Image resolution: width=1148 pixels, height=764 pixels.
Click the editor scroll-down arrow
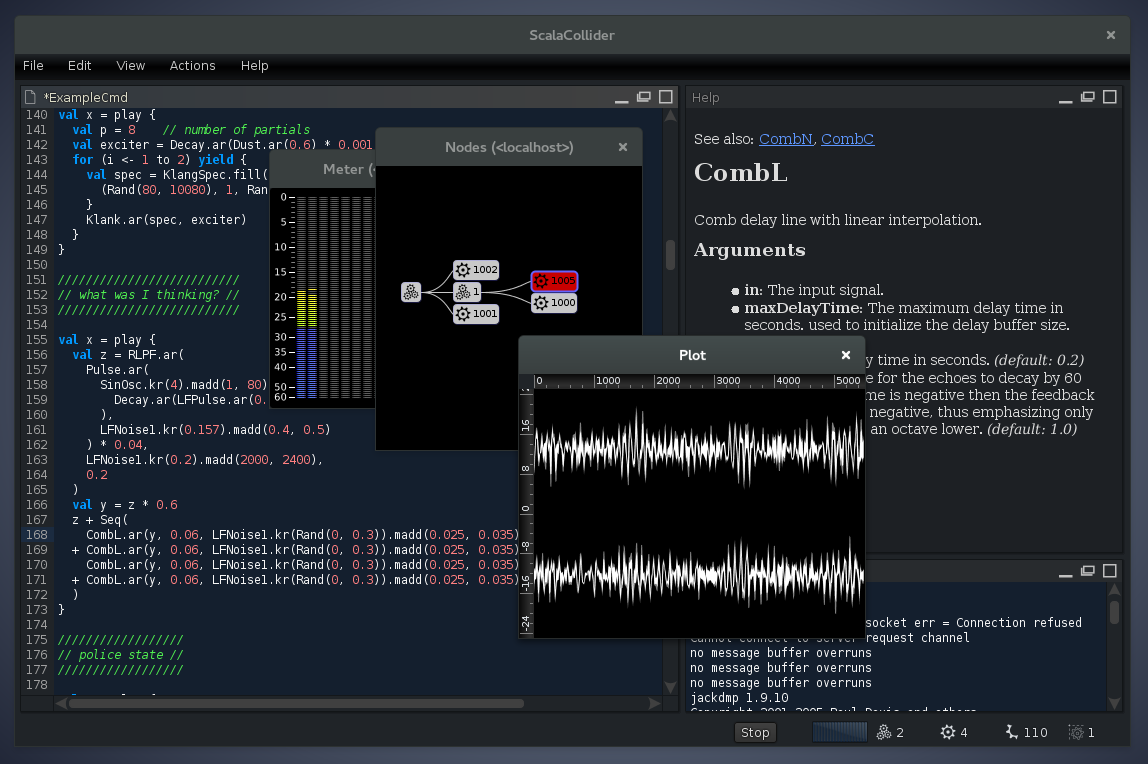670,687
